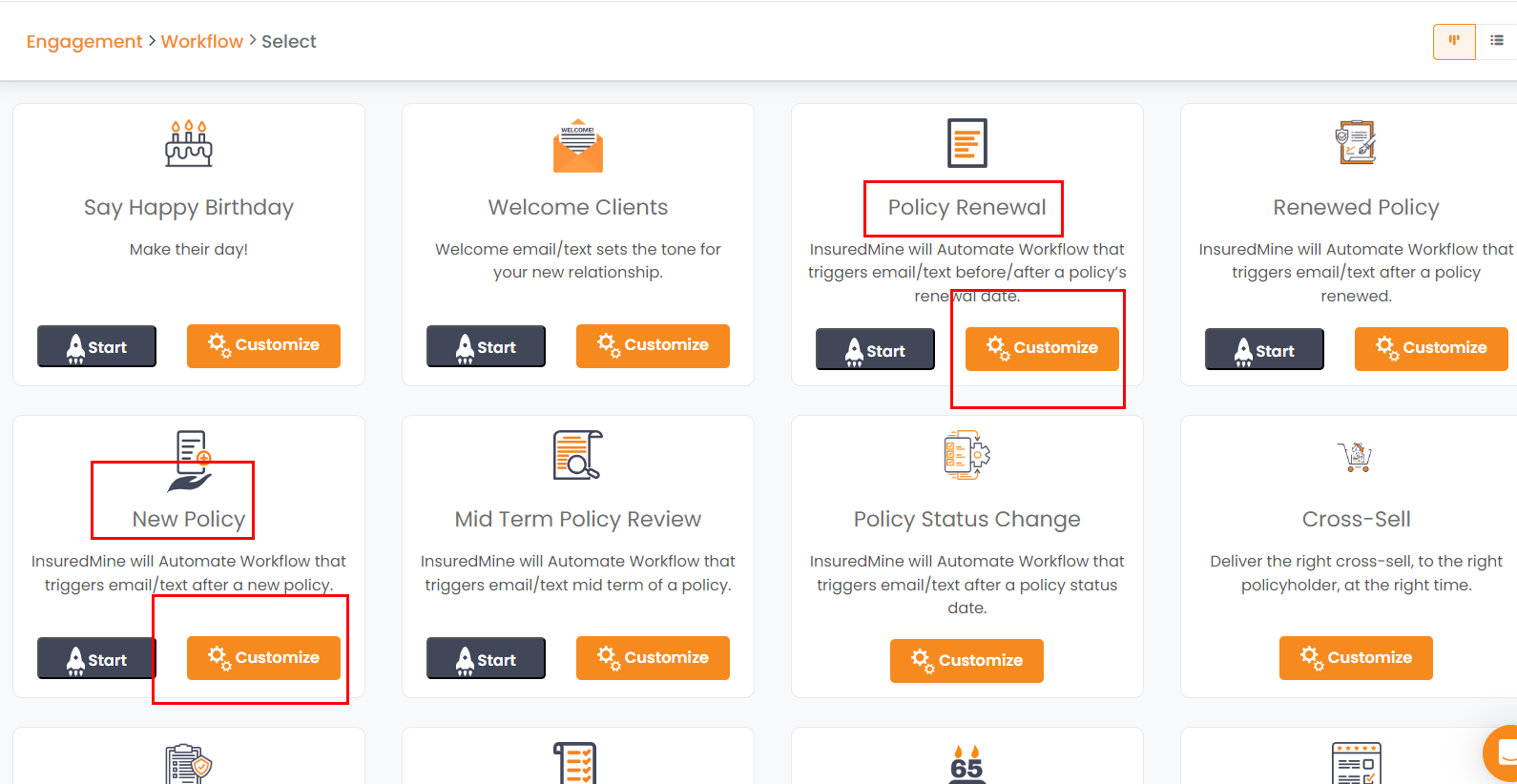Switch to card grid view

click(1454, 41)
